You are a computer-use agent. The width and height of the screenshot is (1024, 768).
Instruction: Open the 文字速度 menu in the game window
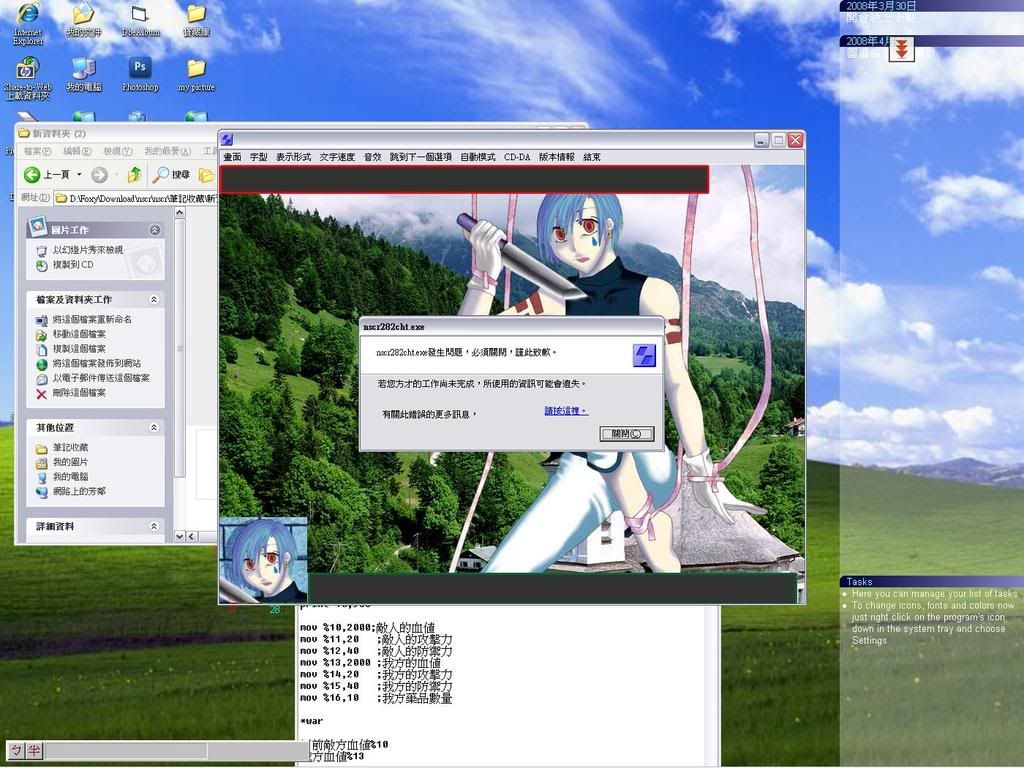point(337,157)
